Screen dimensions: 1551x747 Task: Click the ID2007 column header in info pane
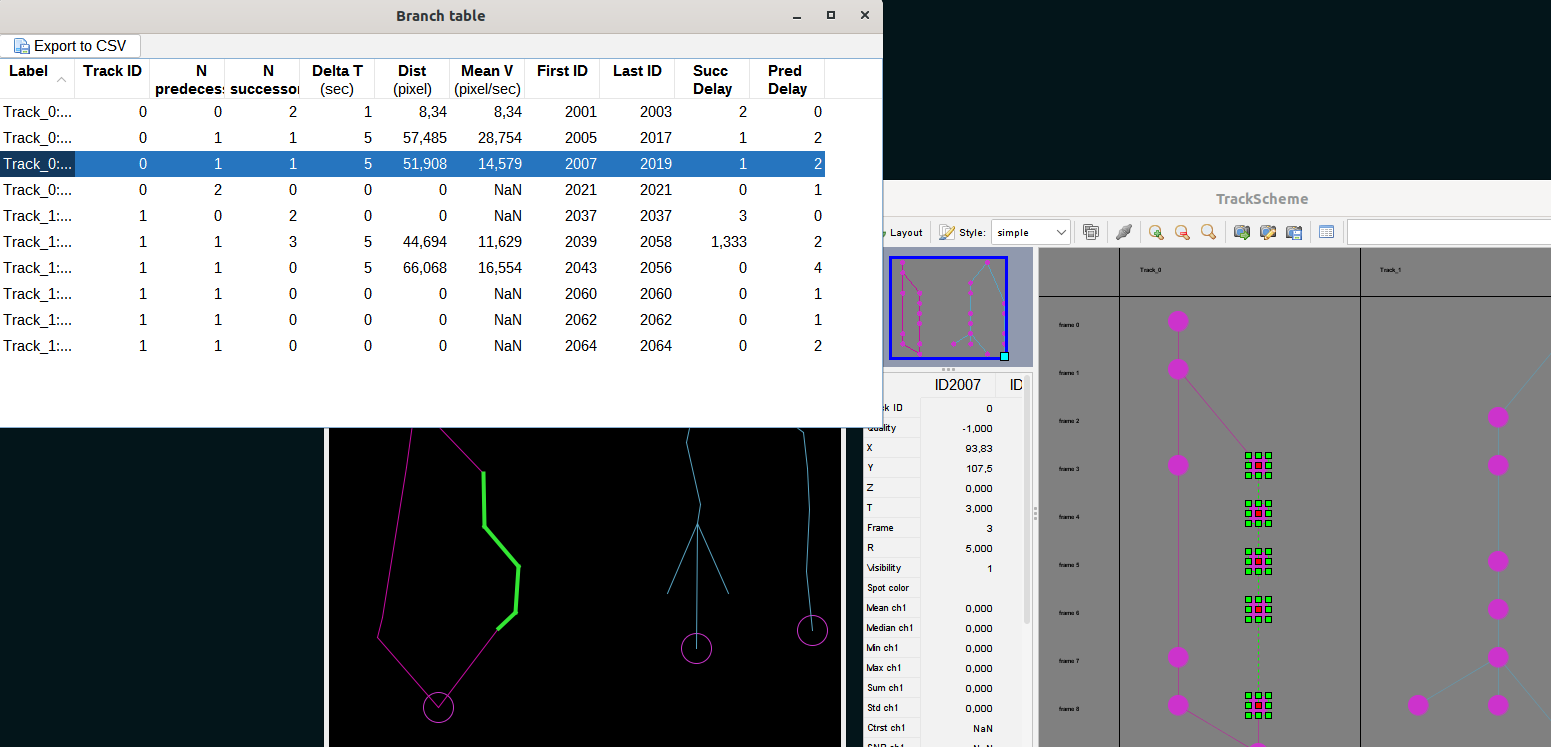click(957, 385)
